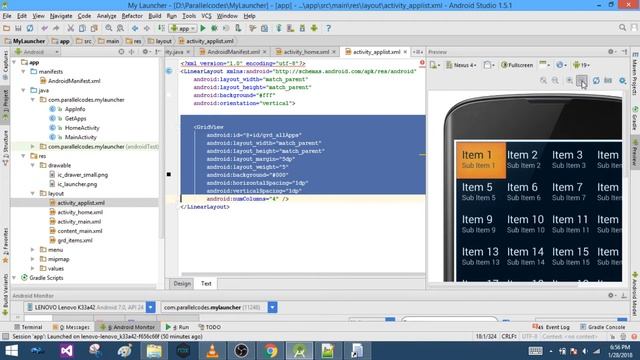
Task: Open the Refactor menu
Action: (x=132, y=16)
